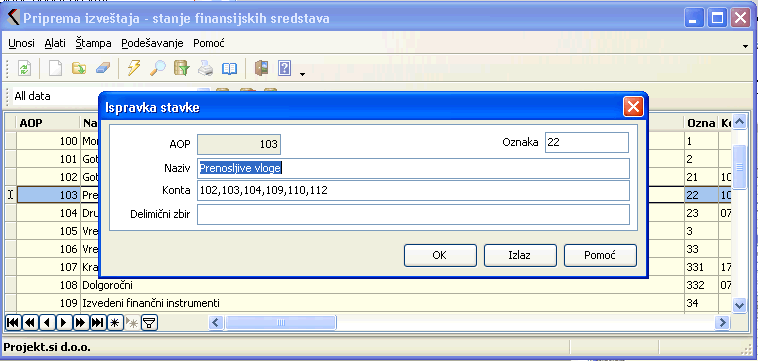This screenshot has width=758, height=361.
Task: Open the Unosi menu
Action: (x=21, y=43)
